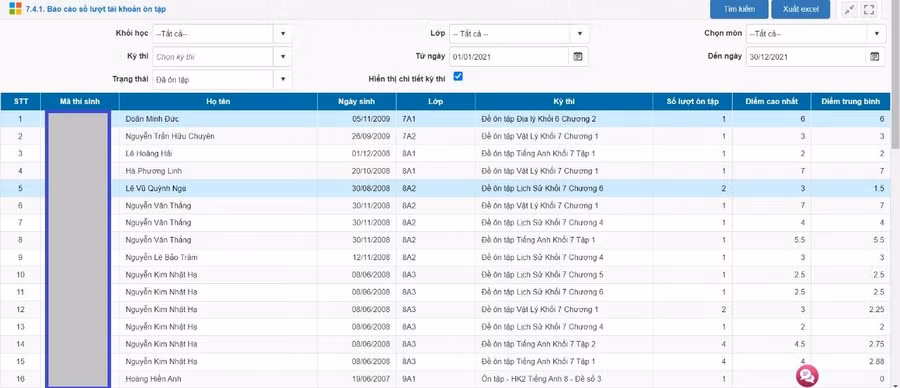Uncheck Hiển thị chi tiết kỳ thi

coord(458,76)
